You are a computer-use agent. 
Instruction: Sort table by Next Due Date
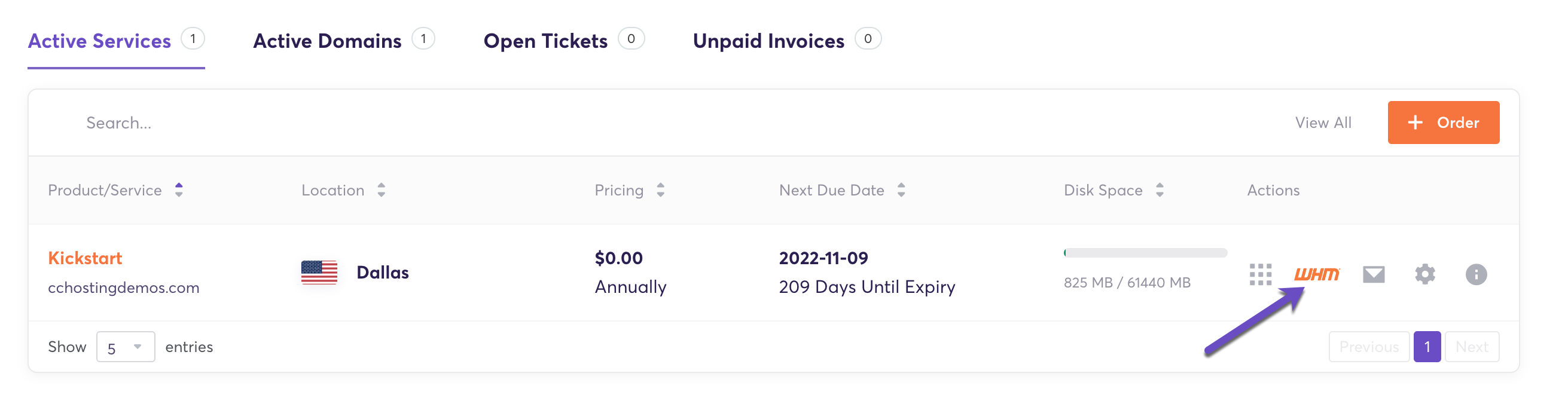point(901,189)
